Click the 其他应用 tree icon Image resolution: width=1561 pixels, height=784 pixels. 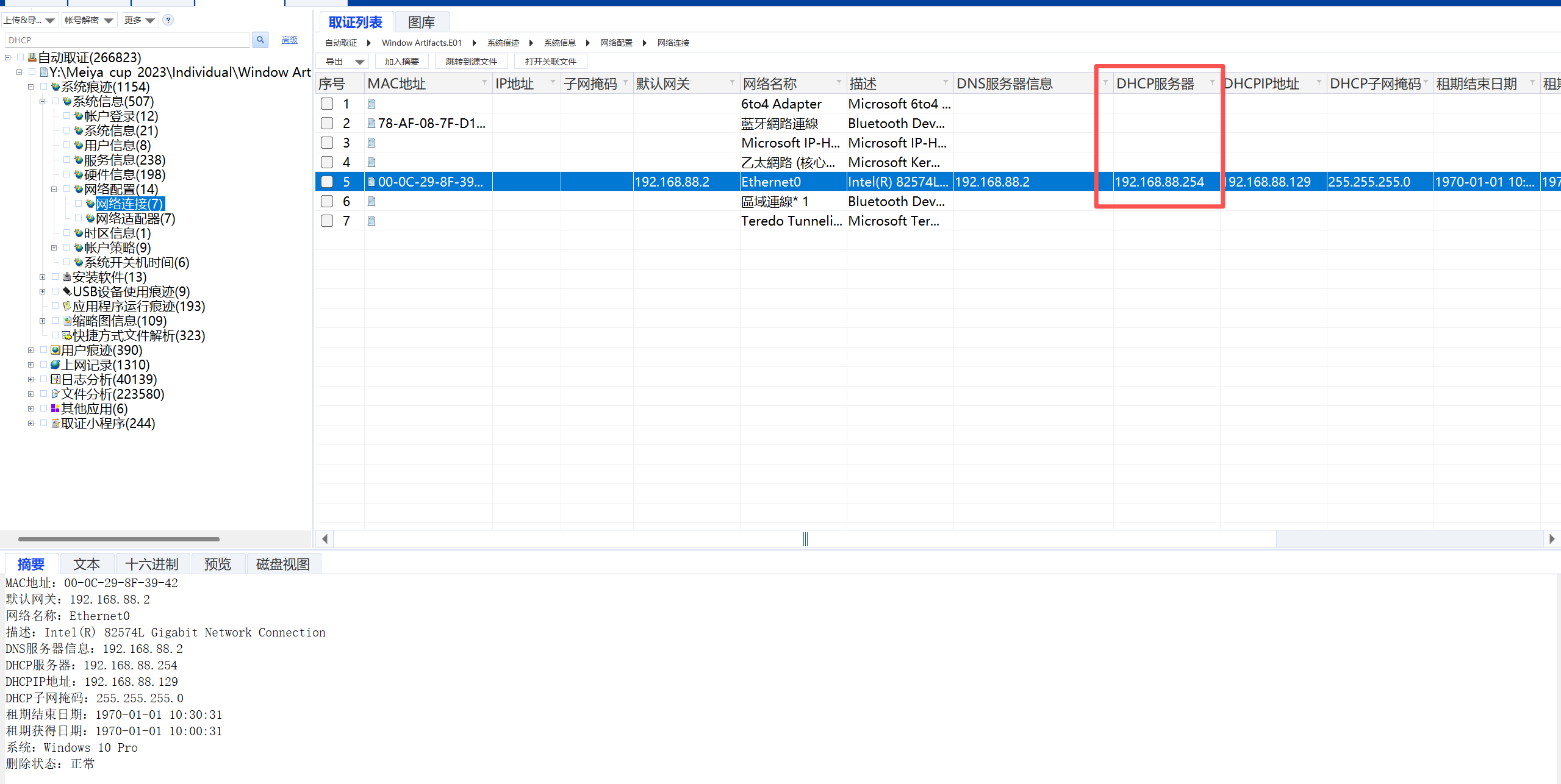tap(56, 408)
